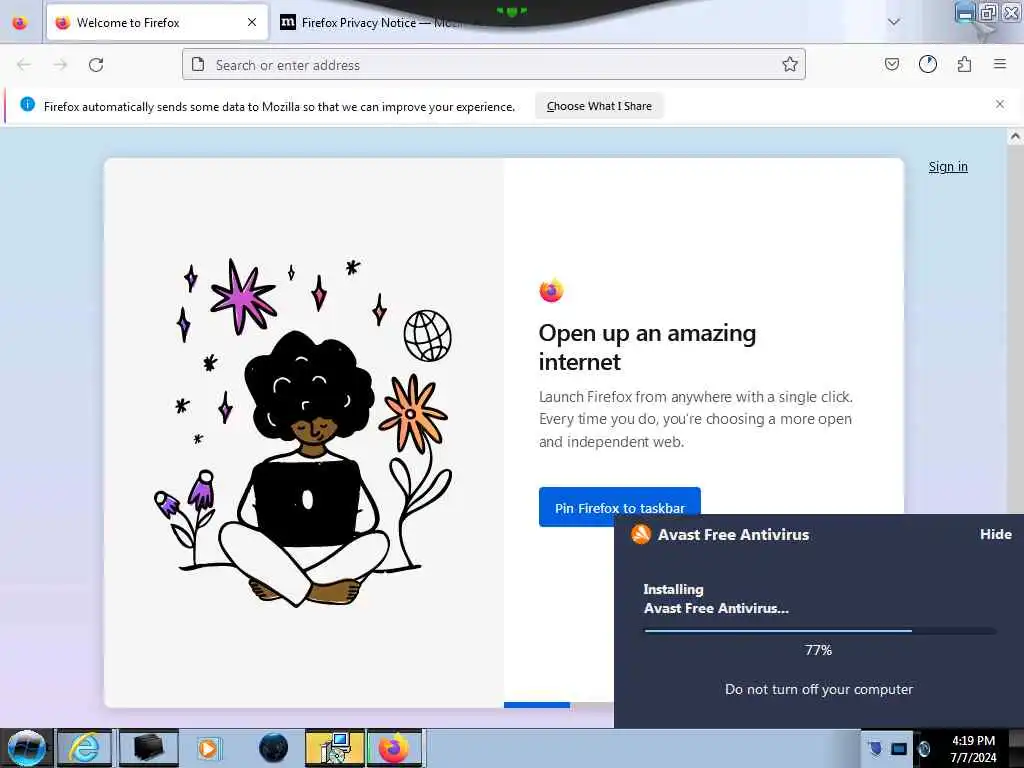This screenshot has width=1024, height=768.
Task: Click the Avast logo in the installer popup
Action: click(x=641, y=534)
